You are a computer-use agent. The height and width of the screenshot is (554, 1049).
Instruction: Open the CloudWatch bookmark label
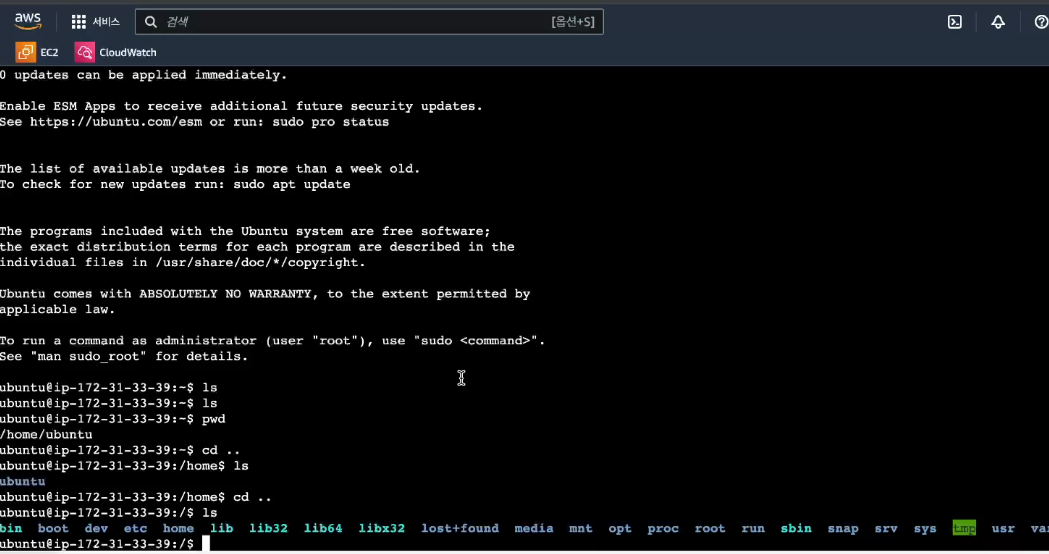pos(128,52)
